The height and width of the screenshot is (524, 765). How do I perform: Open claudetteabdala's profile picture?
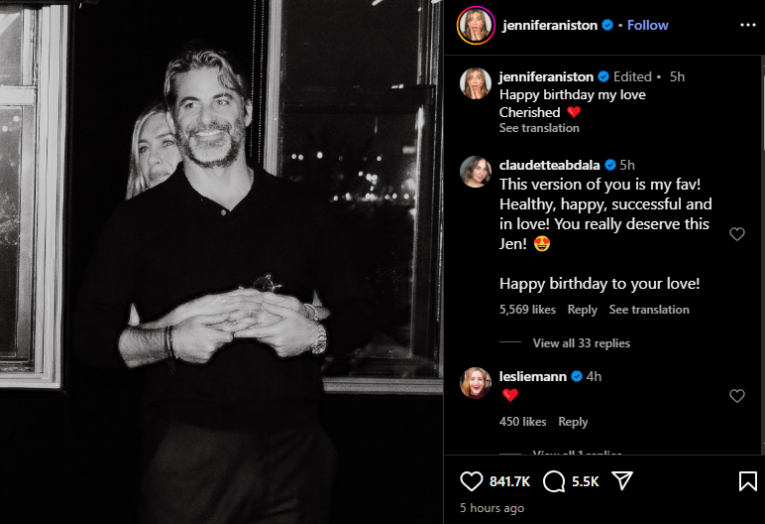tap(476, 172)
